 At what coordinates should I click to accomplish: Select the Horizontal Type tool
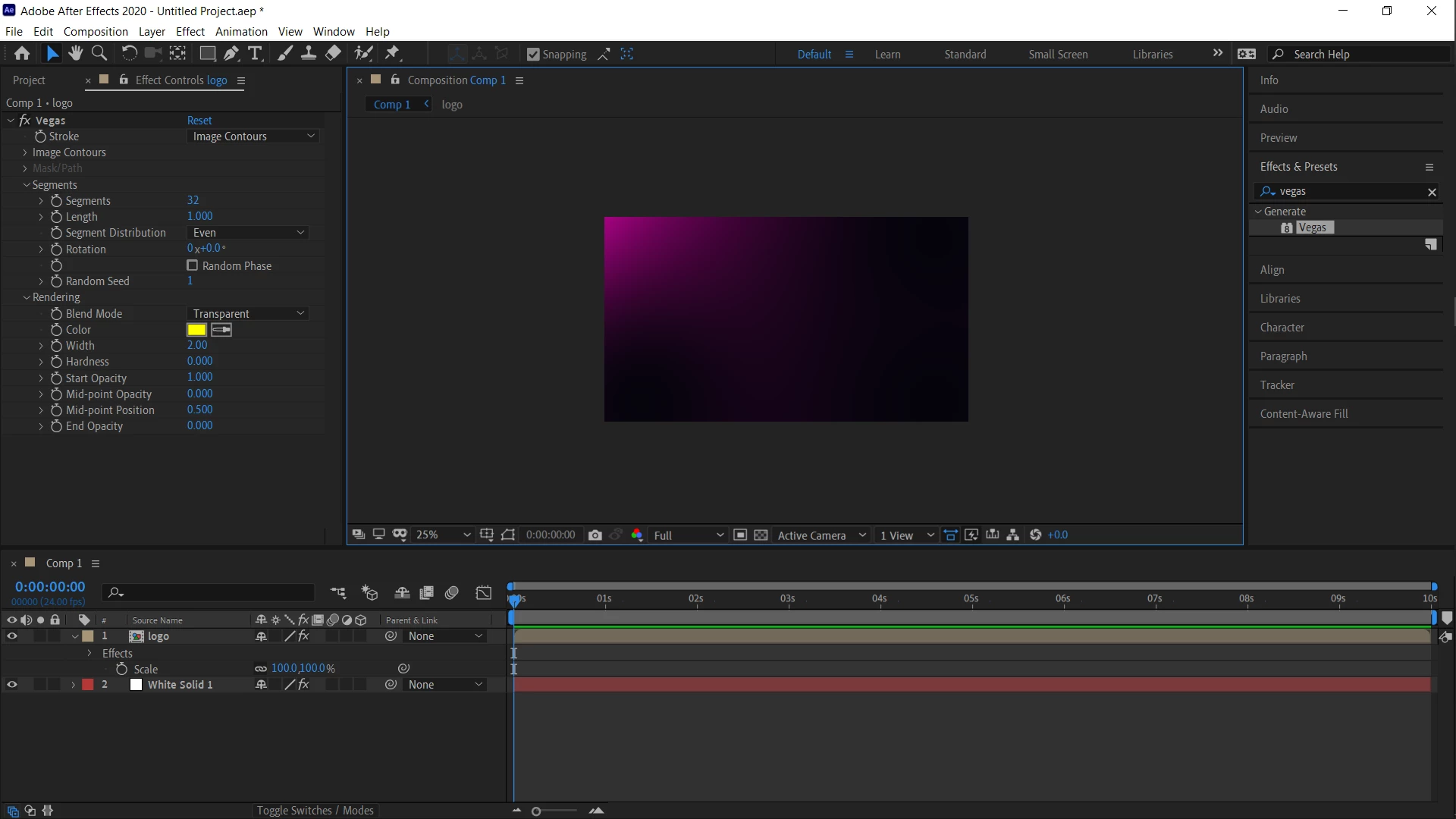(256, 54)
